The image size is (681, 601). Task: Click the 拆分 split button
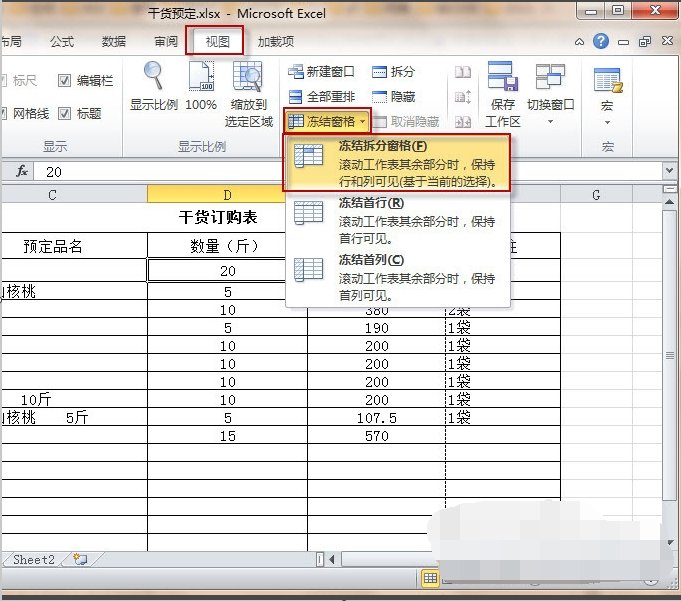tap(393, 72)
